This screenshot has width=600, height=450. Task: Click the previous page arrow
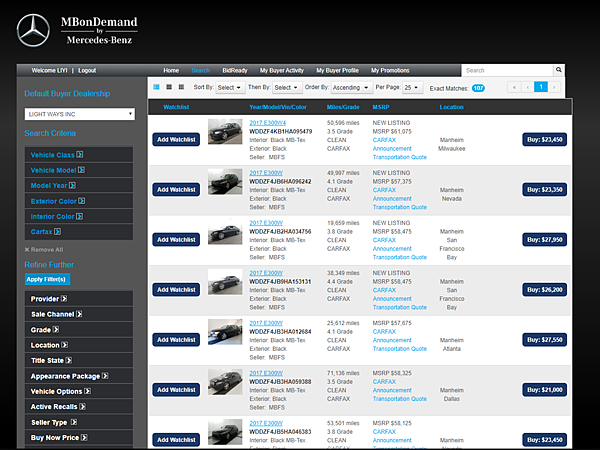[x=528, y=87]
